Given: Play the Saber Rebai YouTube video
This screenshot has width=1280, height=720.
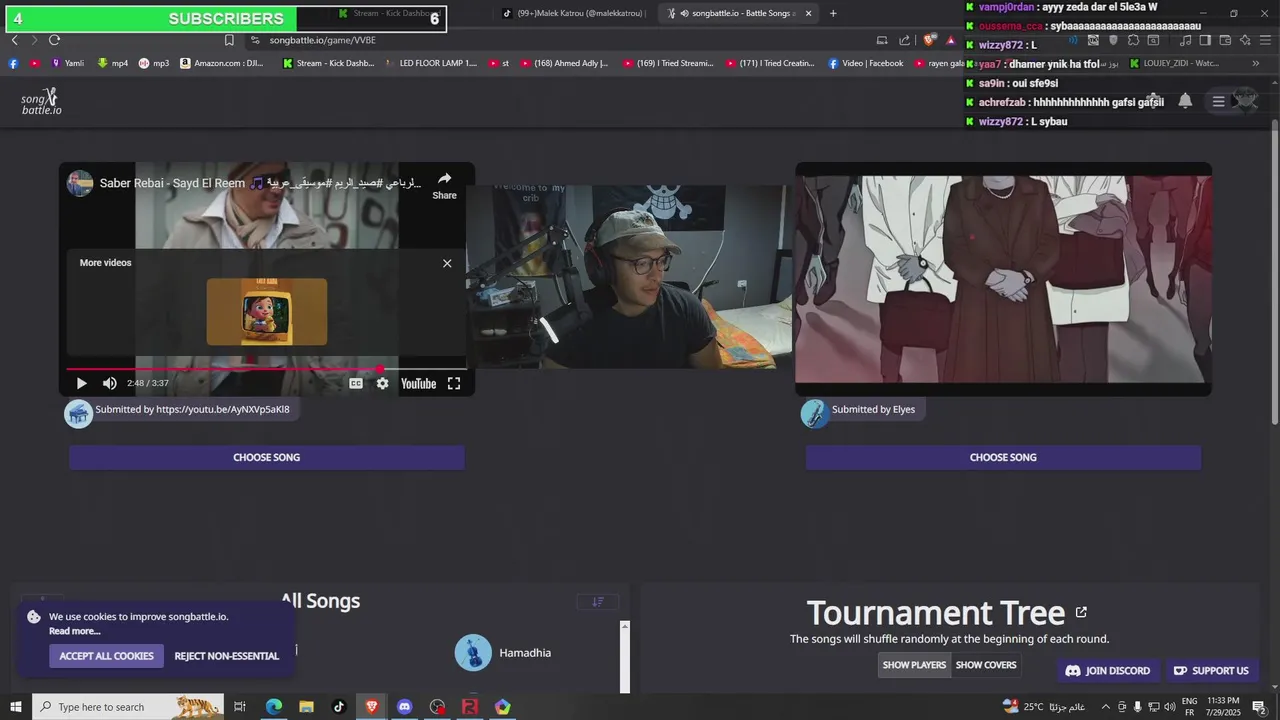Looking at the screenshot, I should pos(82,383).
